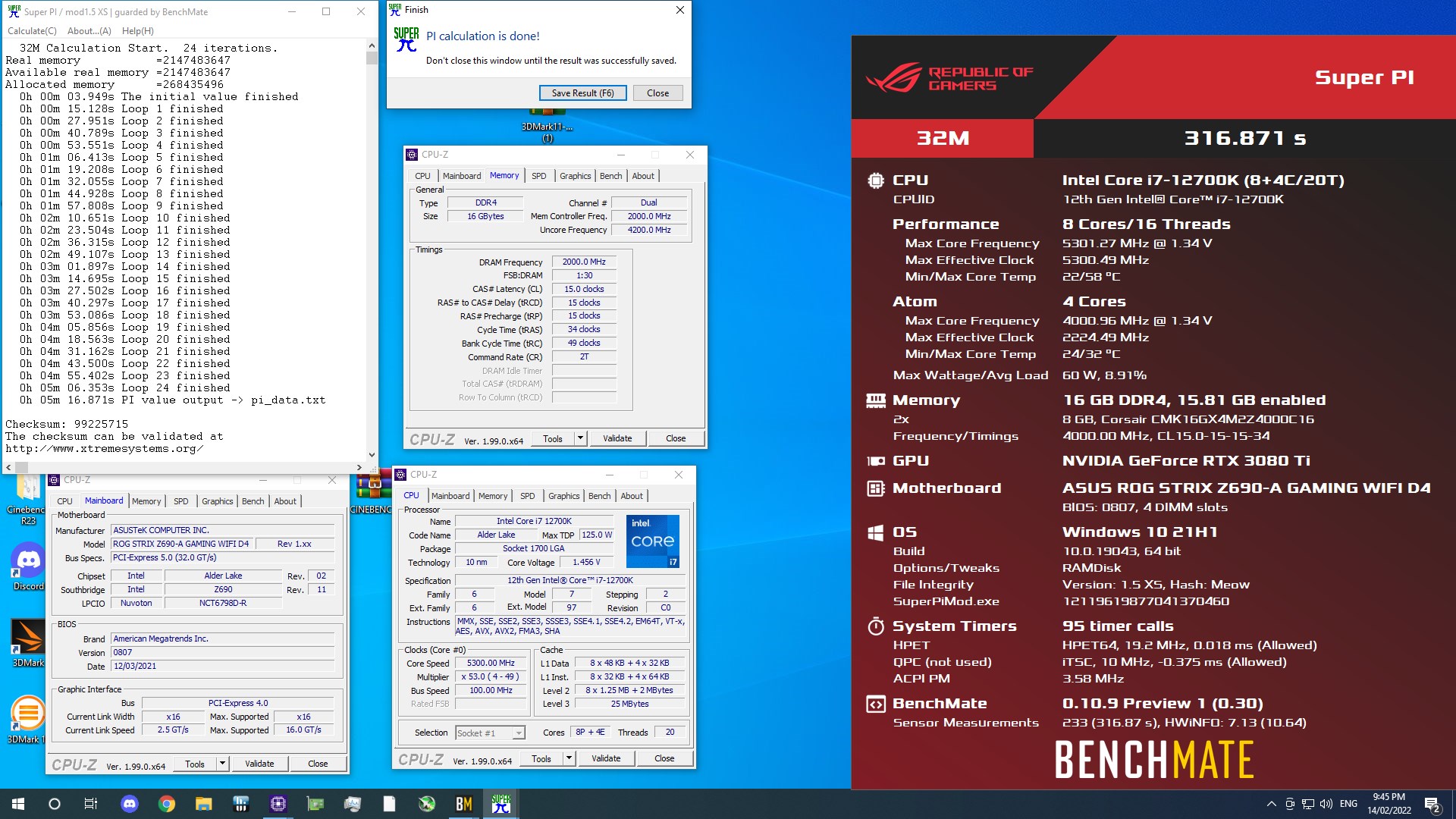1456x819 pixels.
Task: Open the About menu in Super PI
Action: [x=89, y=31]
